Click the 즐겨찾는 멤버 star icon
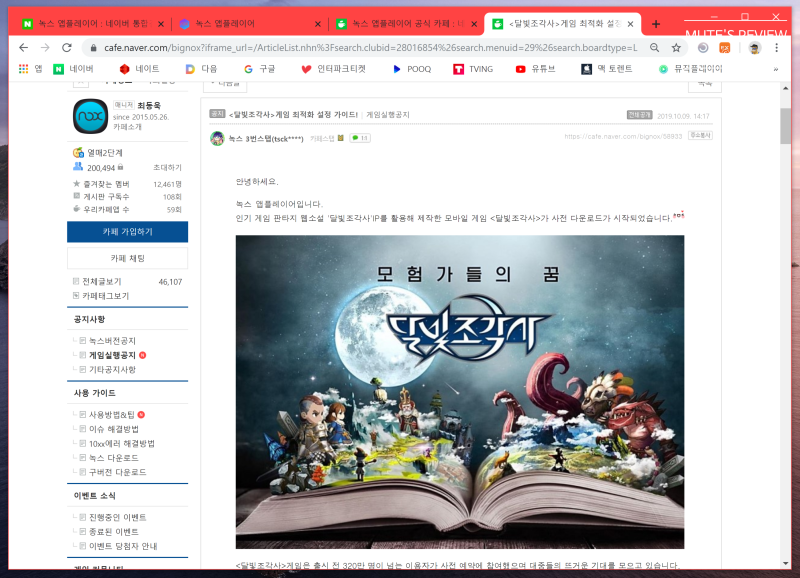Image resolution: width=800 pixels, height=578 pixels. click(x=77, y=184)
